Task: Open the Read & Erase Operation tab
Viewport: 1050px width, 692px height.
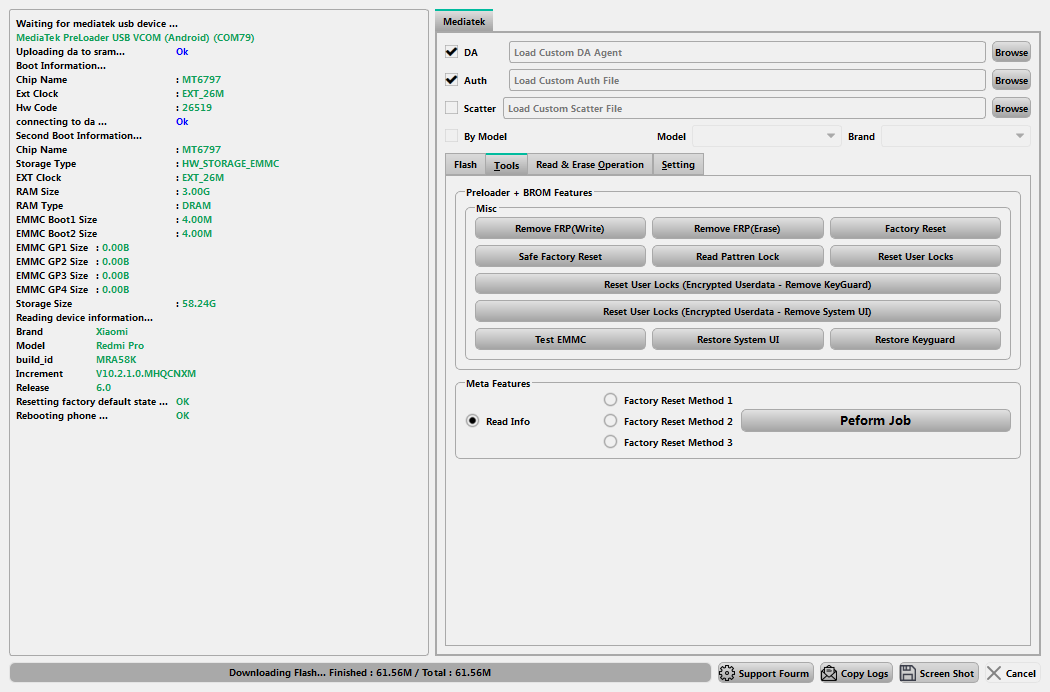Action: pos(590,165)
